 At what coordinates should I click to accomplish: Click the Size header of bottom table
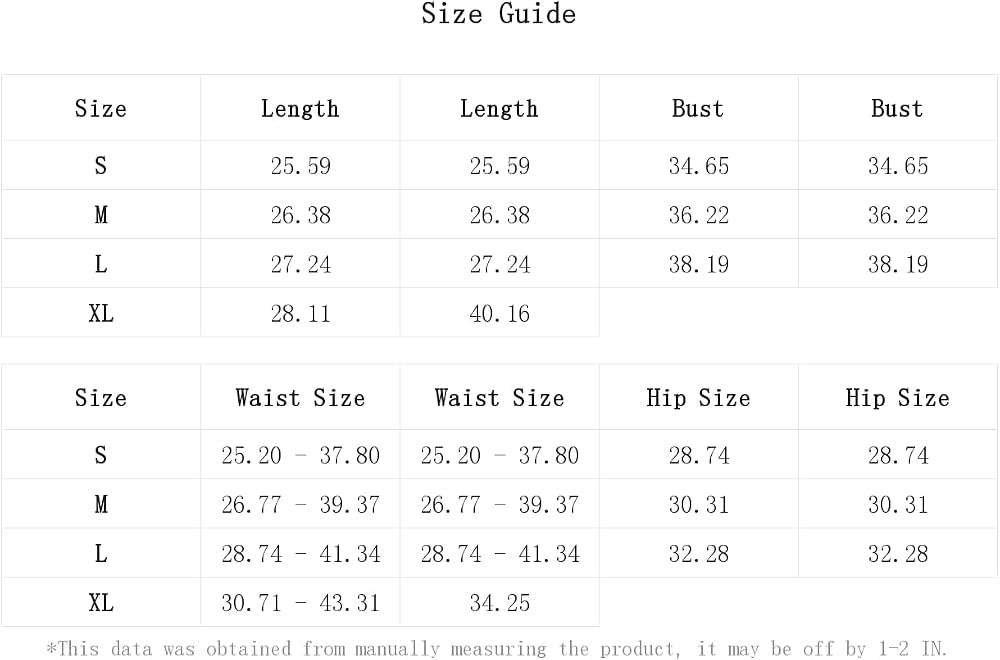pos(101,398)
